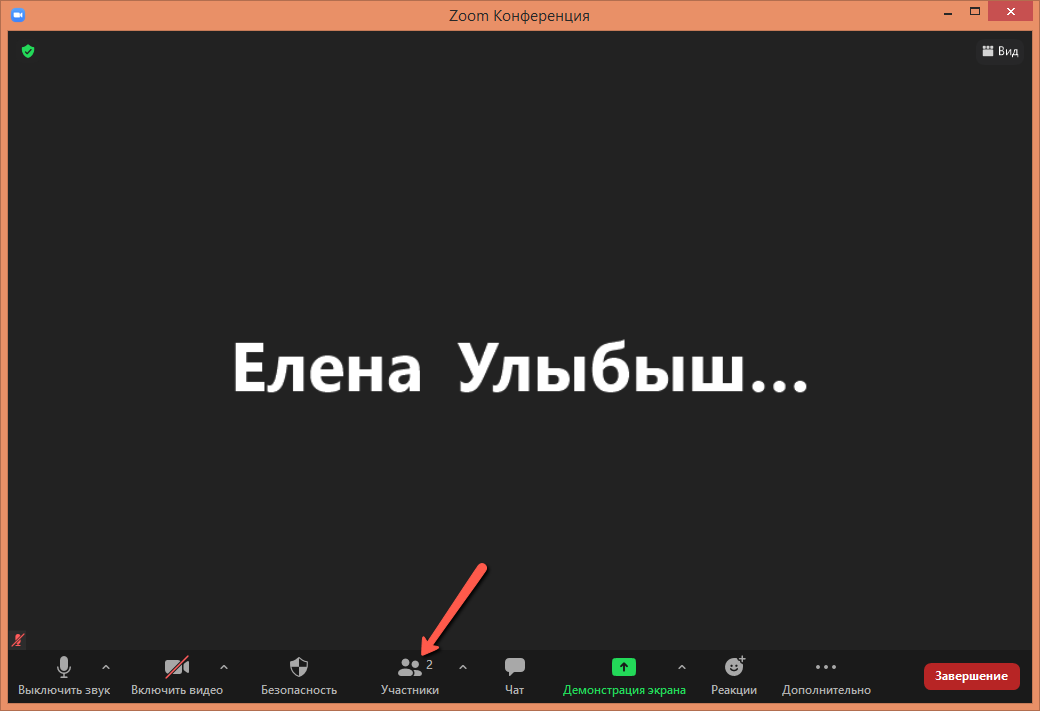The image size is (1040, 711).
Task: Start Демонстрация экрана screen sharing
Action: click(623, 676)
